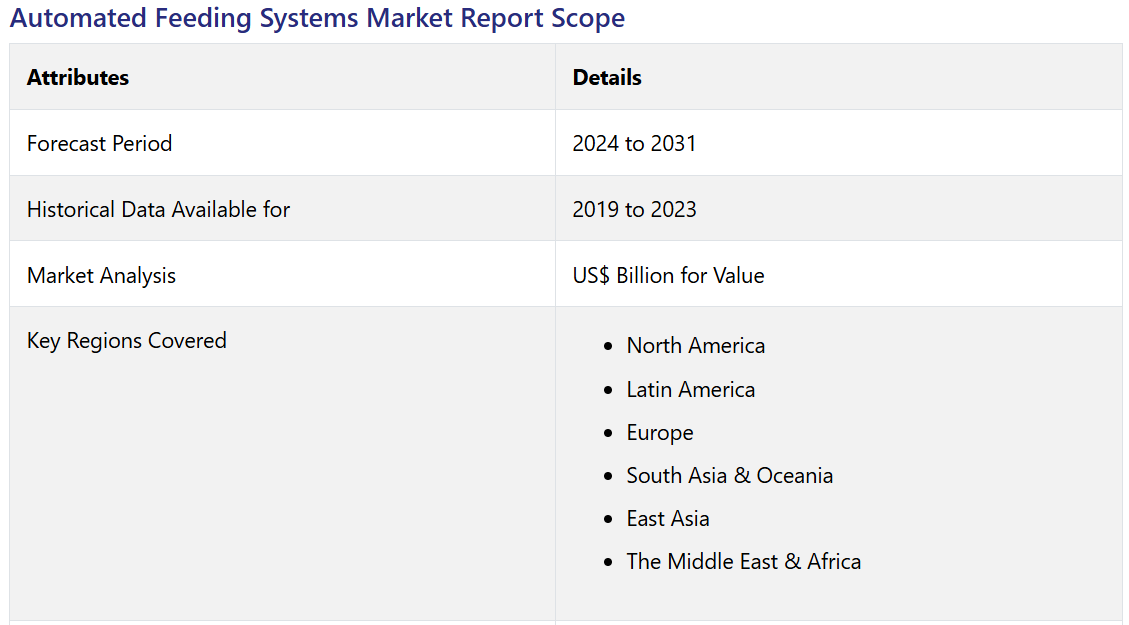Click The Middle East & Africa entry
Image resolution: width=1129 pixels, height=625 pixels.
[743, 561]
